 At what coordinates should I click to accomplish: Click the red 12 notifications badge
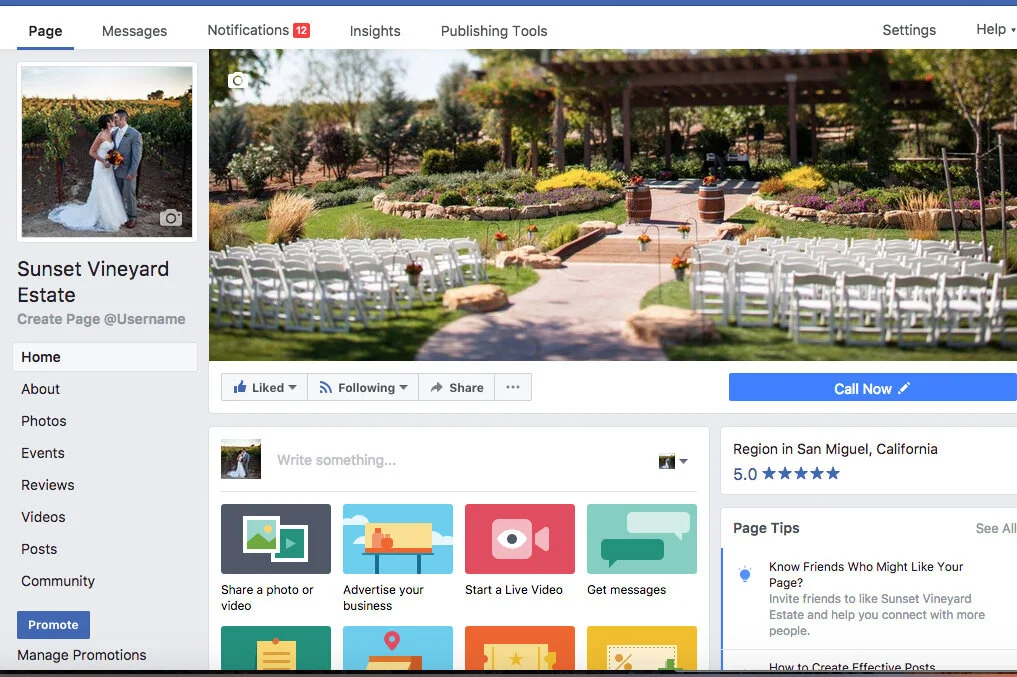pos(301,30)
